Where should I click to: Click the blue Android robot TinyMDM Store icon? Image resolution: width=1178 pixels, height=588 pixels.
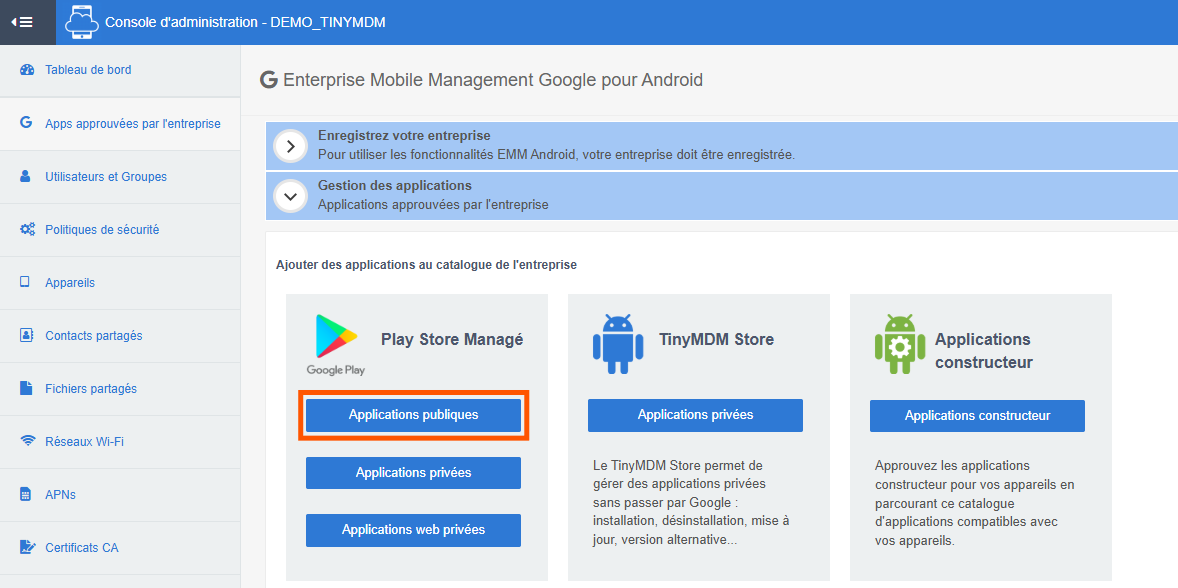click(x=618, y=344)
